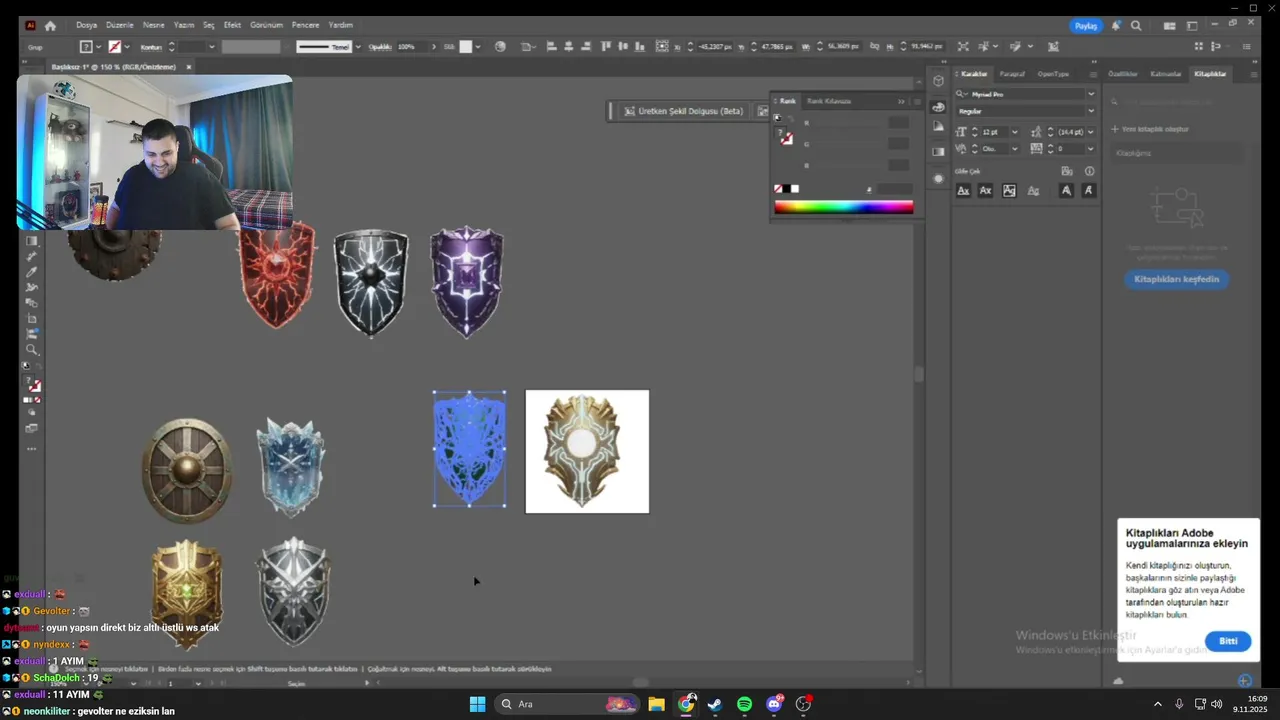The height and width of the screenshot is (720, 1280).
Task: Click the Small Caps glyph button
Action: click(986, 190)
